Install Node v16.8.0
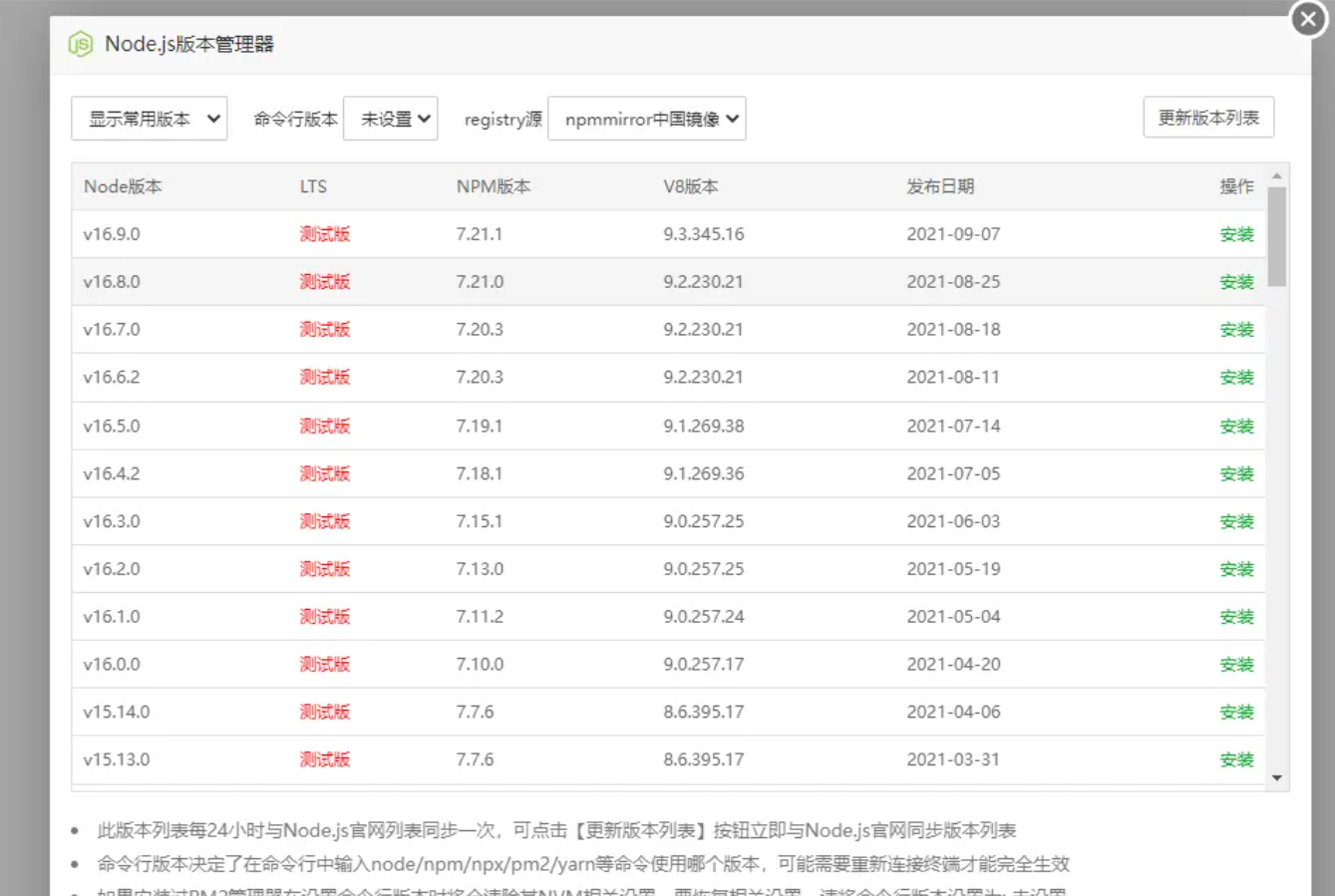1335x896 pixels. pos(1236,282)
